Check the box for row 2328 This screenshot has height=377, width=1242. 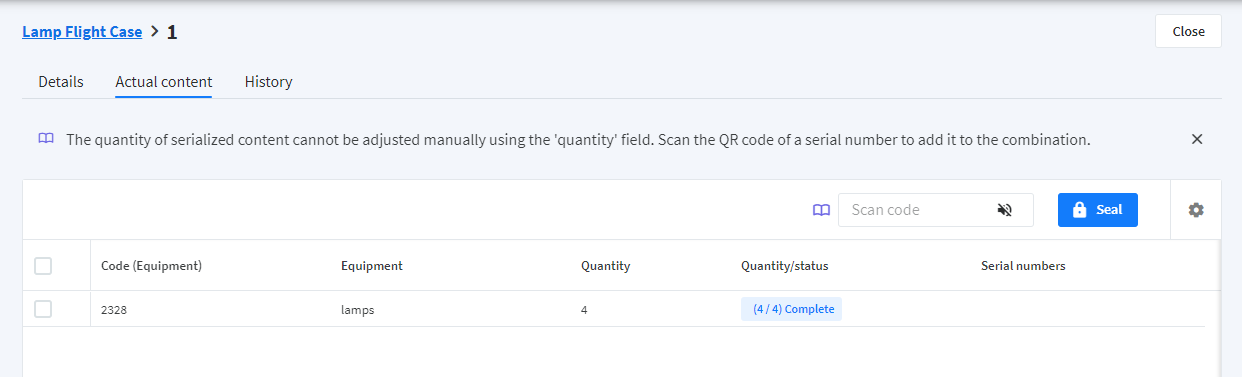point(43,309)
